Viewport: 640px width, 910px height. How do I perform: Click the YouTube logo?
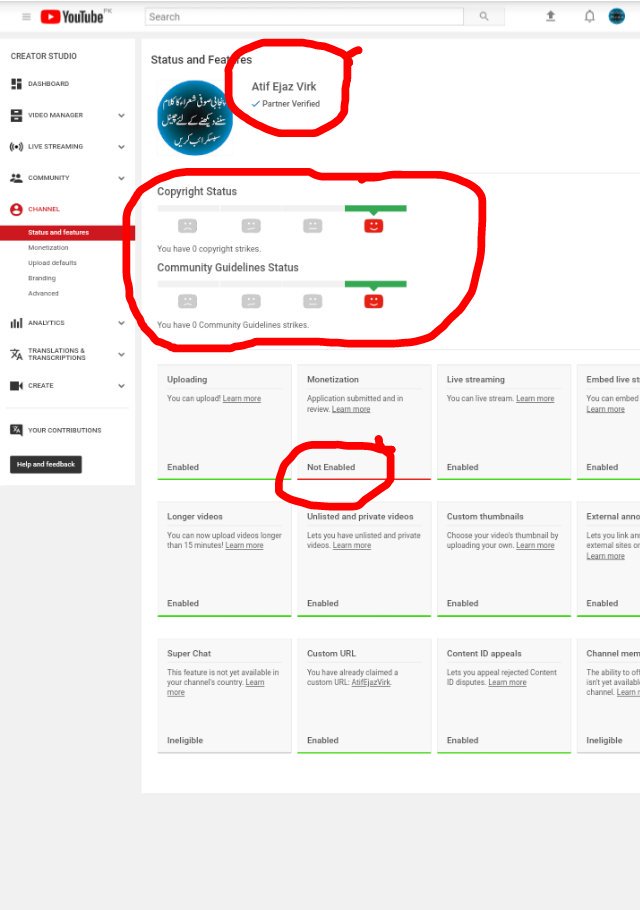[72, 17]
